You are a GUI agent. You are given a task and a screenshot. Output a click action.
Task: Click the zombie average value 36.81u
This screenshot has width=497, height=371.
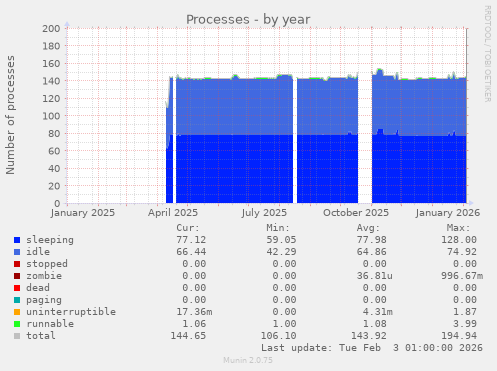point(375,276)
